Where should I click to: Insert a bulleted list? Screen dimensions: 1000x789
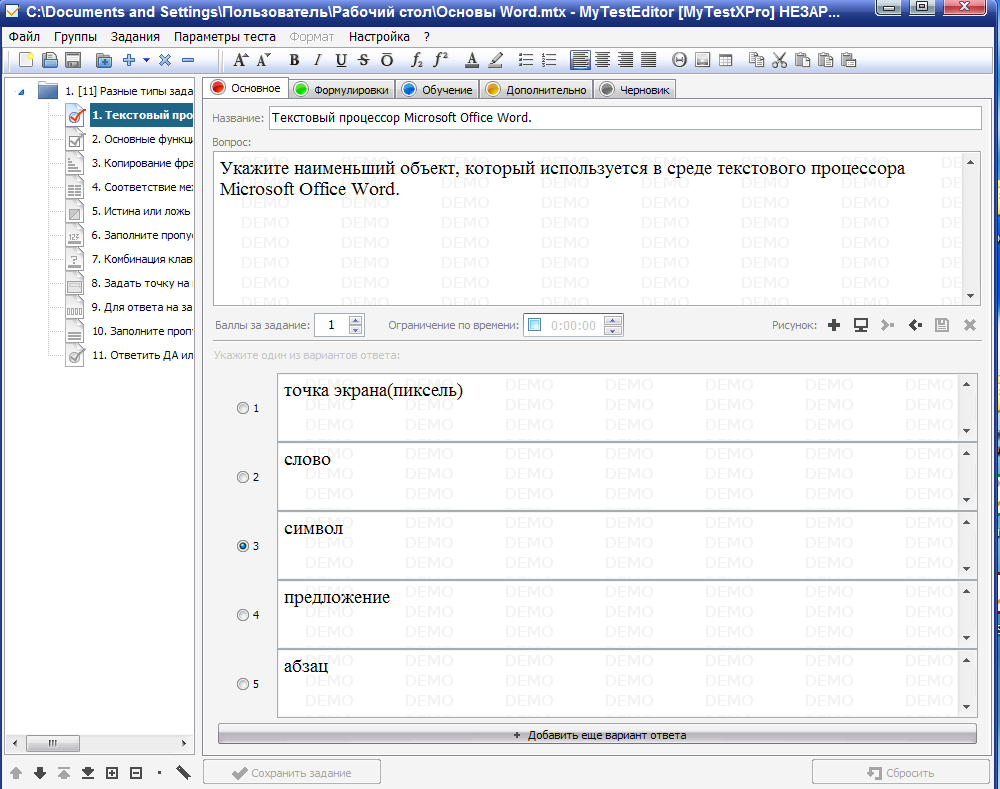(x=526, y=61)
